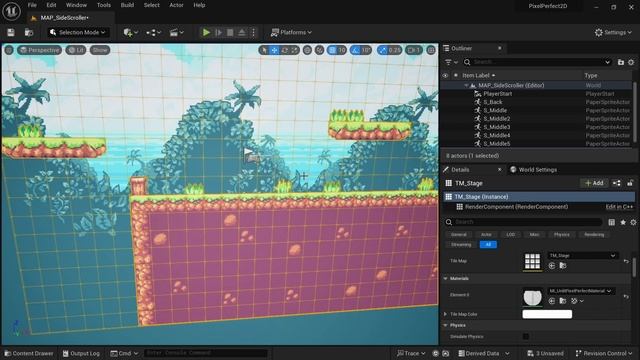This screenshot has width=640, height=360.
Task: Toggle property matrix grid icon in Details
Action: [611, 222]
